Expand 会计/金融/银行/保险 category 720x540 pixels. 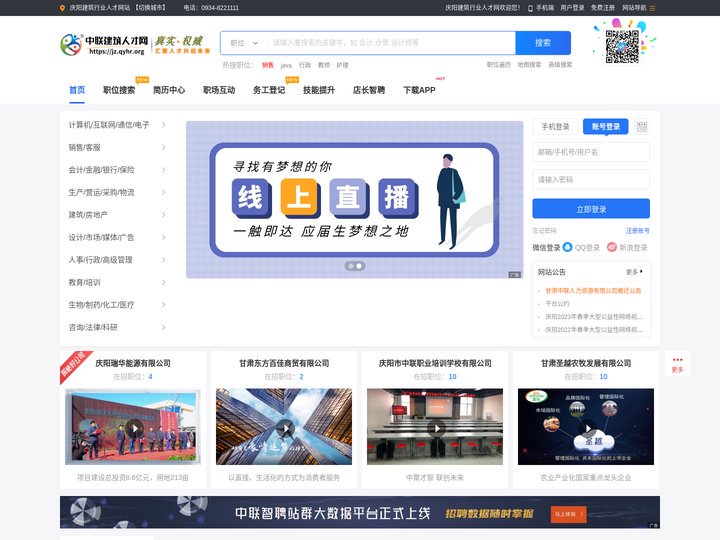[163, 170]
